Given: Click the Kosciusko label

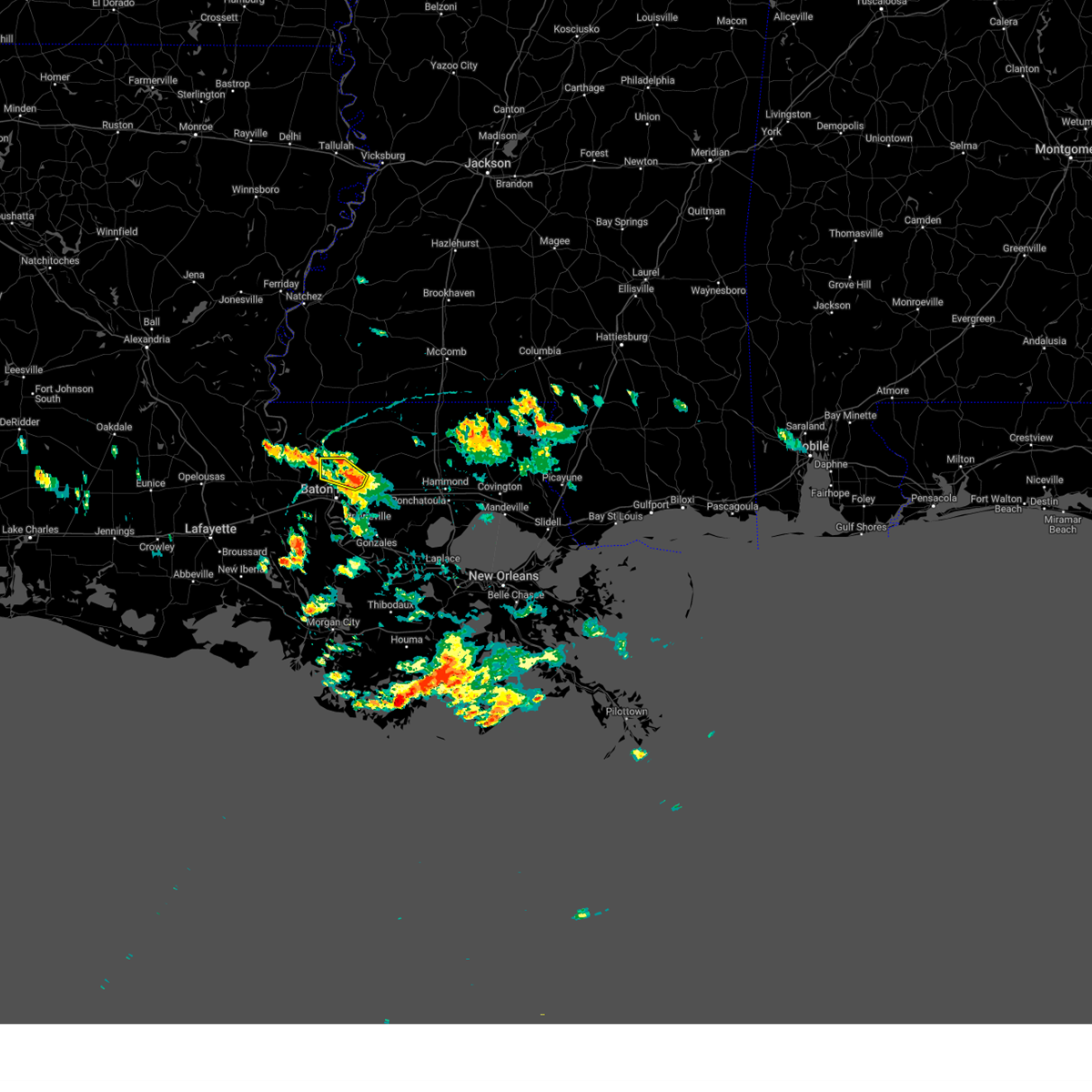Looking at the screenshot, I should click(x=577, y=29).
